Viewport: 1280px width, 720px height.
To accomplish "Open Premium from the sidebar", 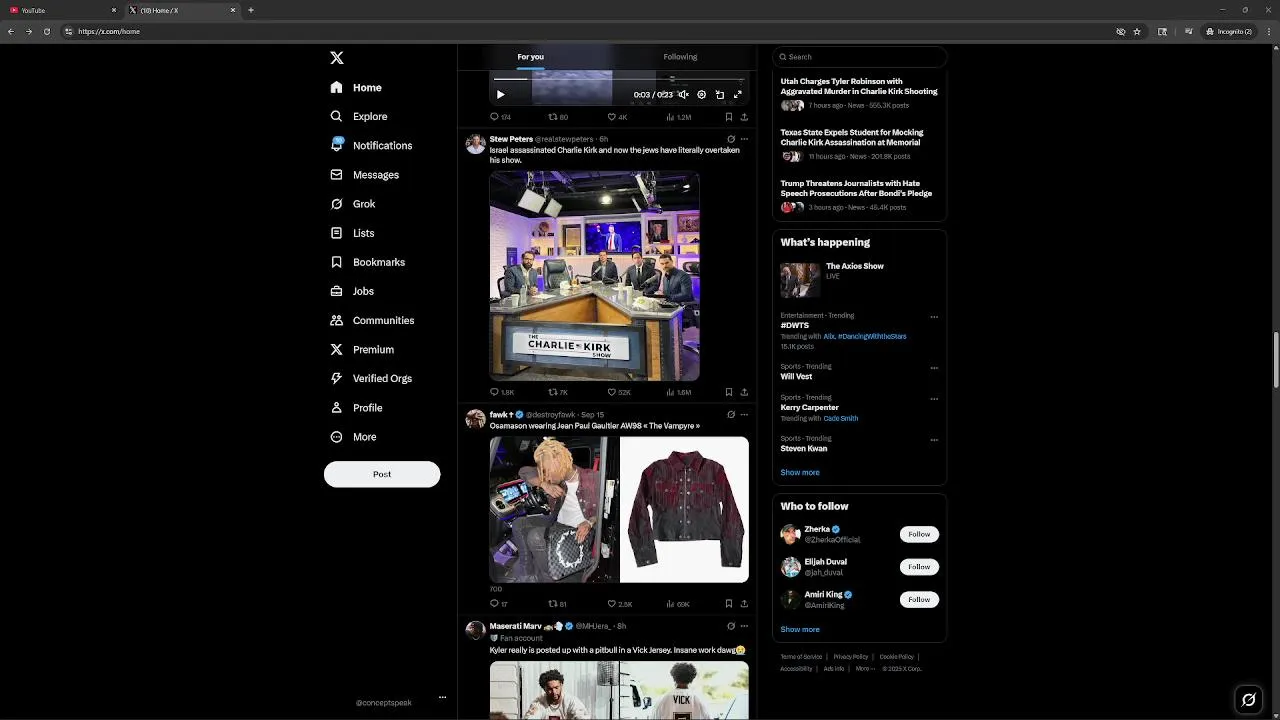I will [x=362, y=350].
